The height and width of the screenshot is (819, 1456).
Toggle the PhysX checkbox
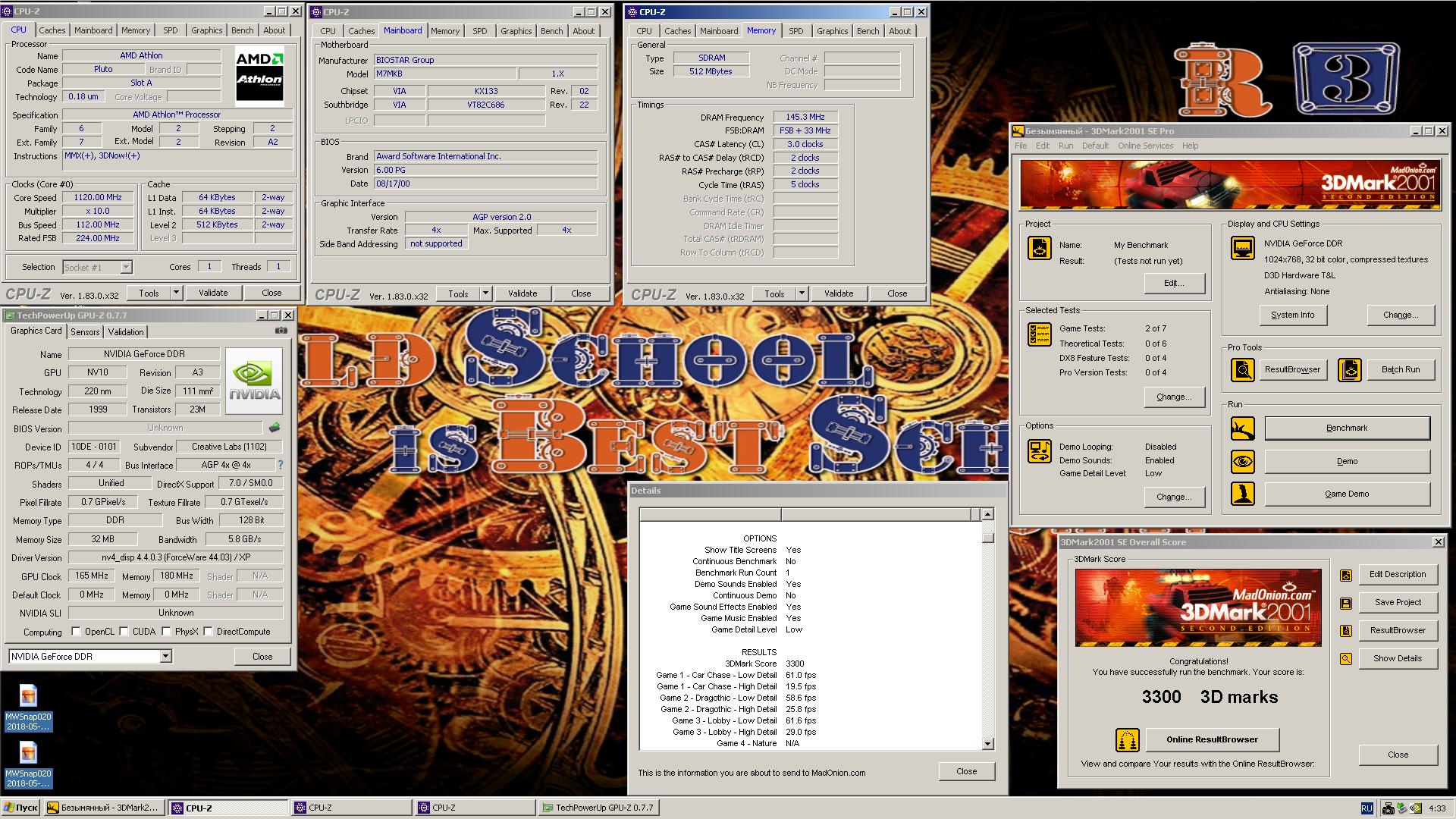(166, 631)
